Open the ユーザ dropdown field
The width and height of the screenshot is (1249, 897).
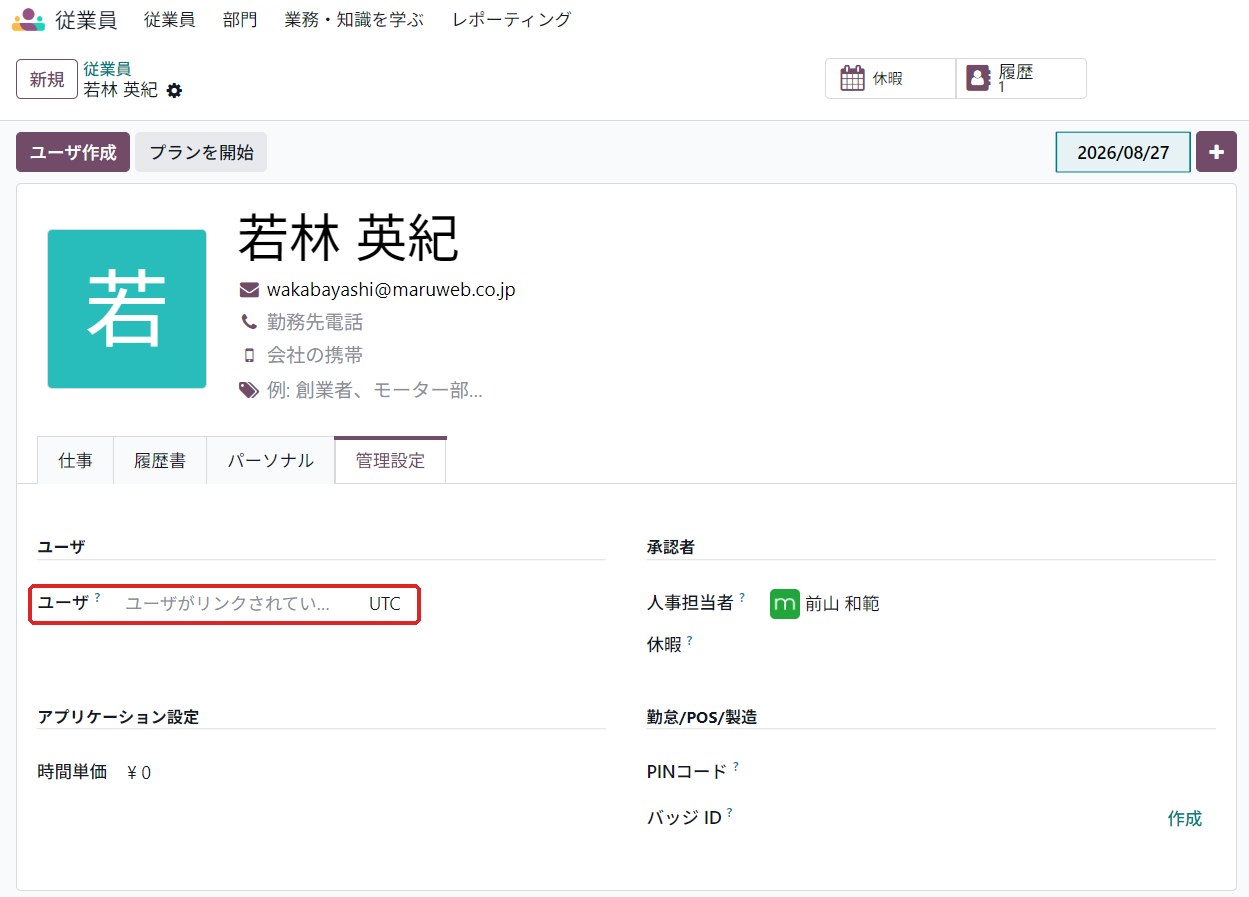[240, 604]
